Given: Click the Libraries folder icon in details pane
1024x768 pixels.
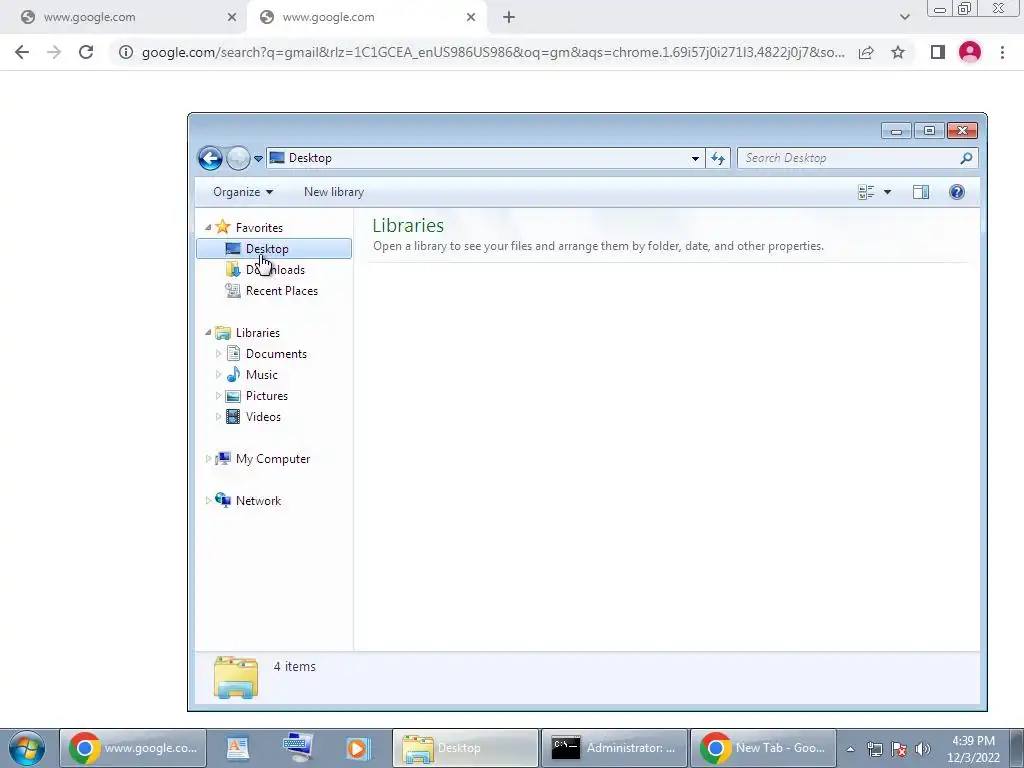Looking at the screenshot, I should coord(236,678).
